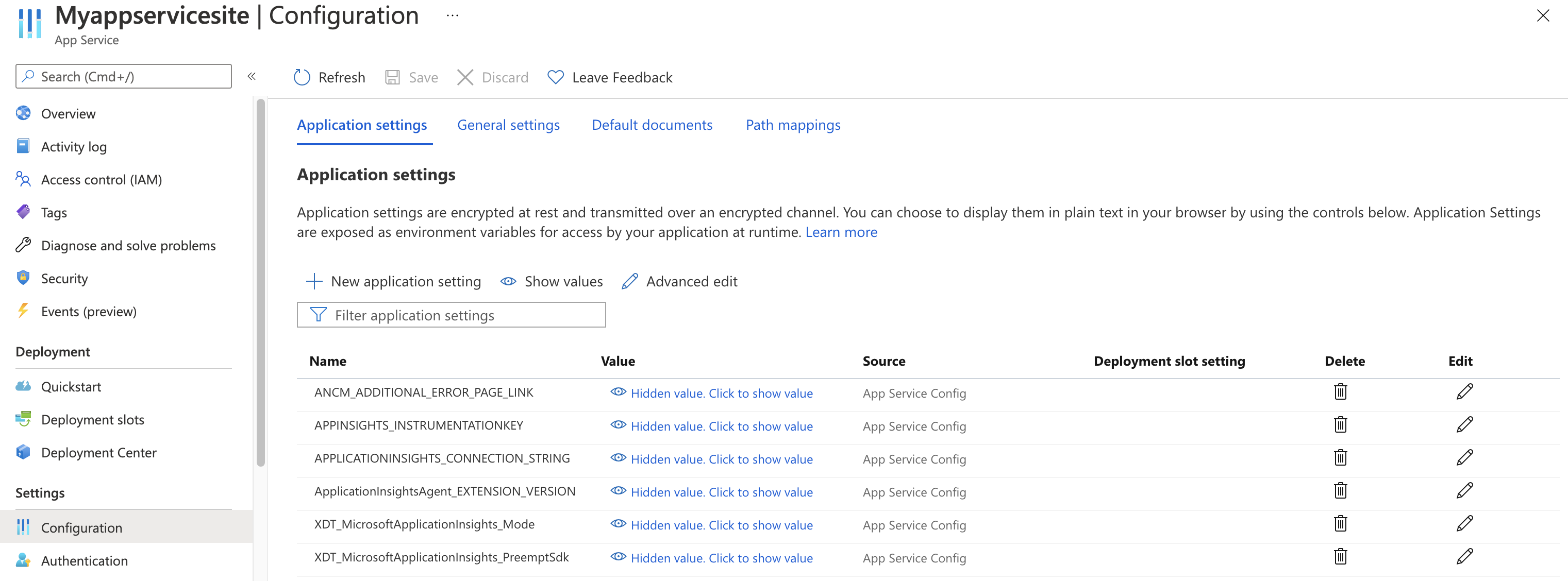Switch to the General settings tab

pyautogui.click(x=508, y=124)
